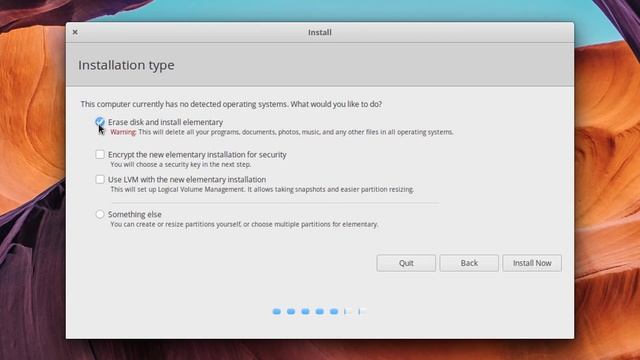Select Erase disk and install elementary option
This screenshot has height=360, width=640.
(100, 122)
